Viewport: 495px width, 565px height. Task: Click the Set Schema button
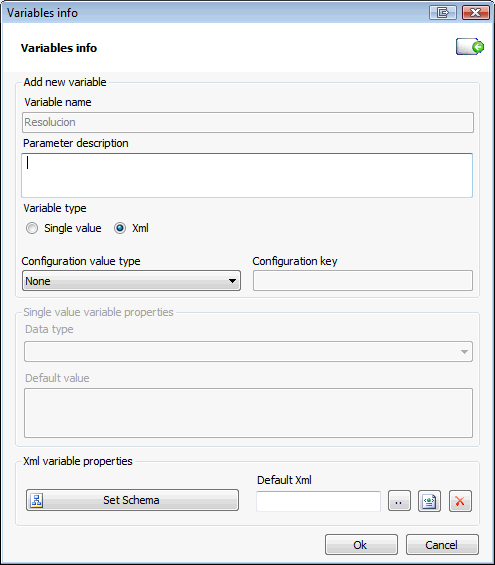pos(132,500)
